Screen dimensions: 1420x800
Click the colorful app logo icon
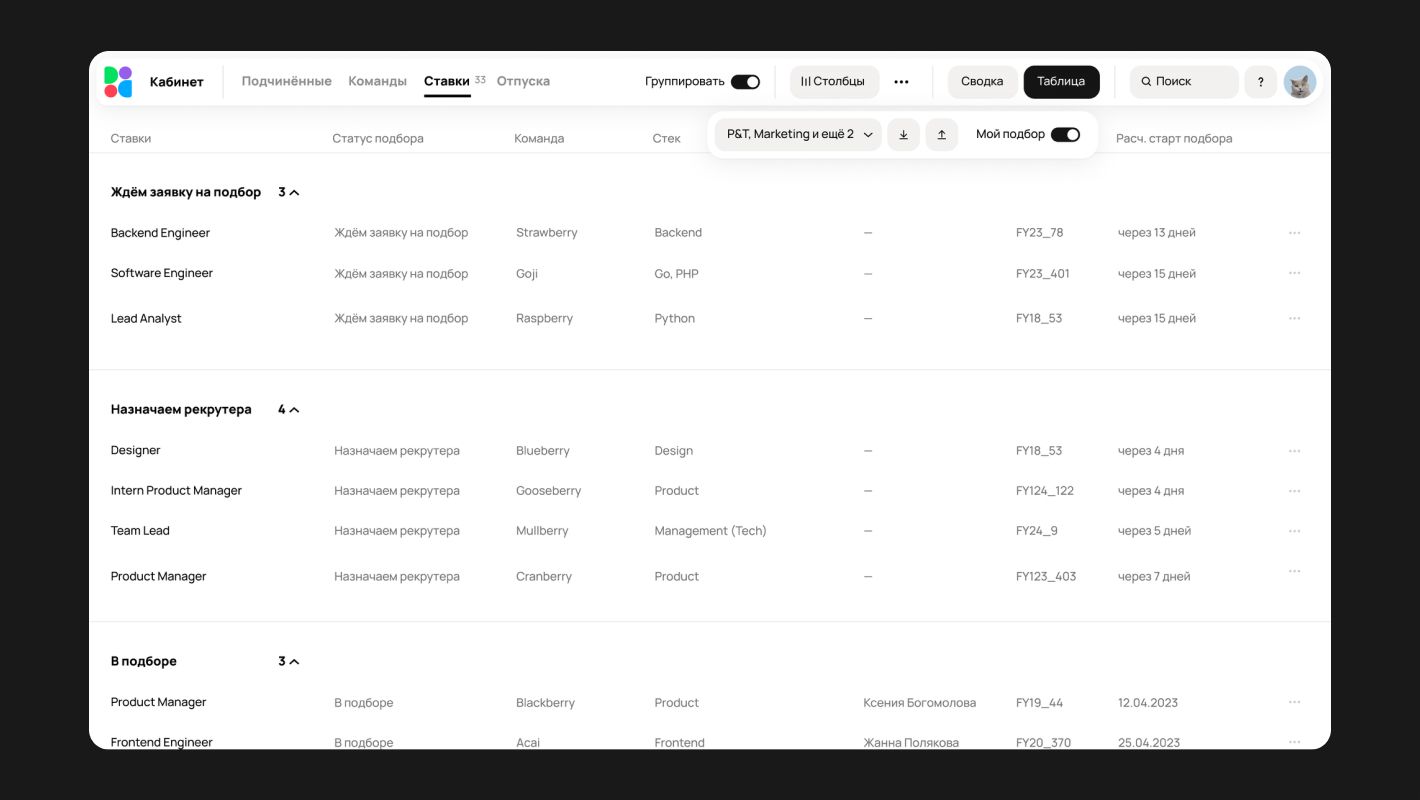pyautogui.click(x=118, y=82)
